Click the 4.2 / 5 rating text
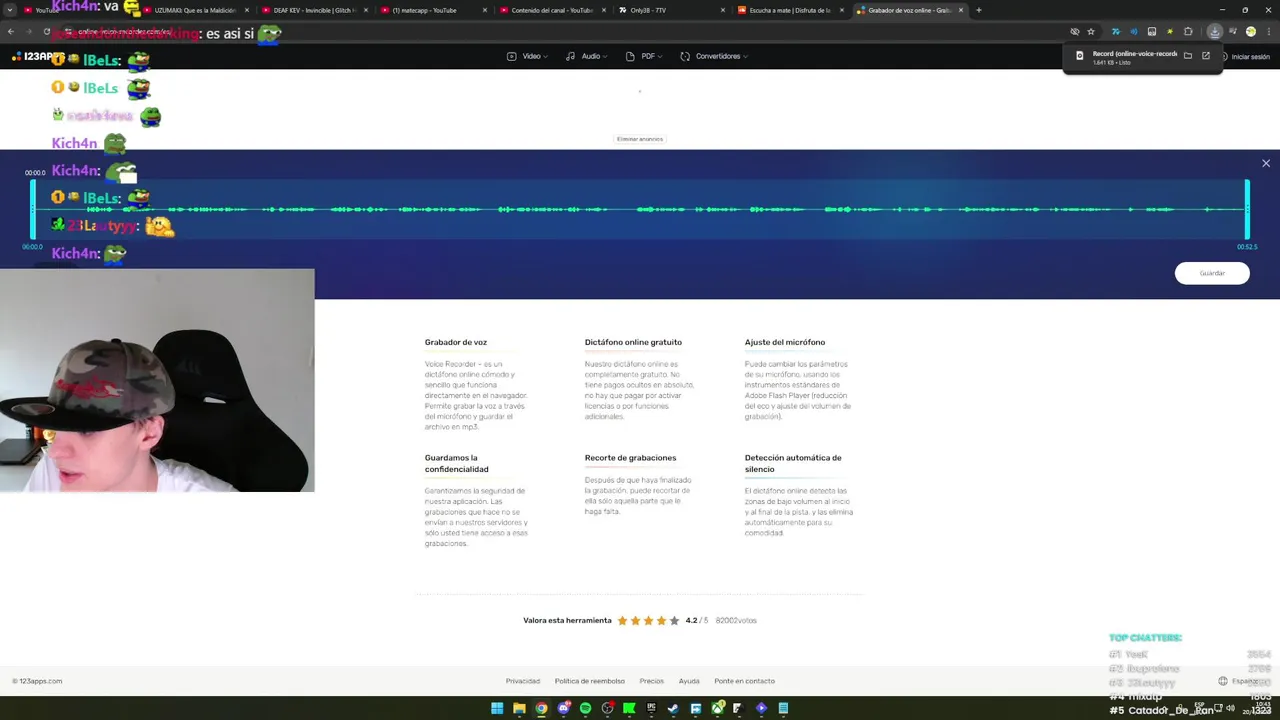Viewport: 1280px width, 720px height. pyautogui.click(x=697, y=620)
